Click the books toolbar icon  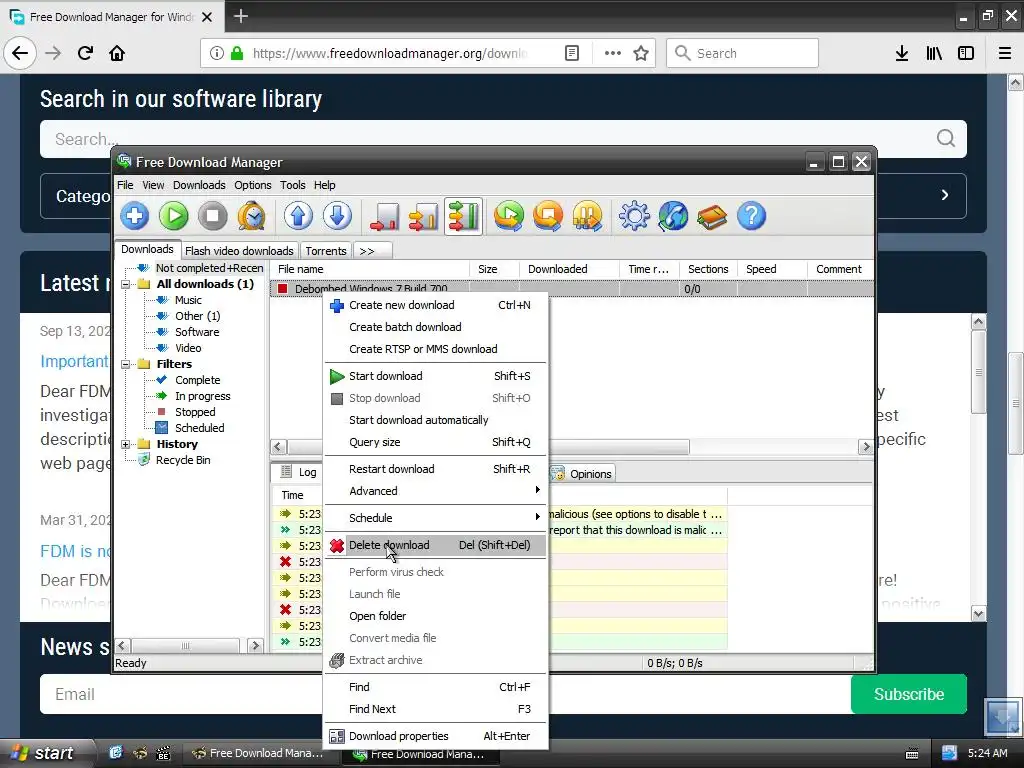(712, 216)
